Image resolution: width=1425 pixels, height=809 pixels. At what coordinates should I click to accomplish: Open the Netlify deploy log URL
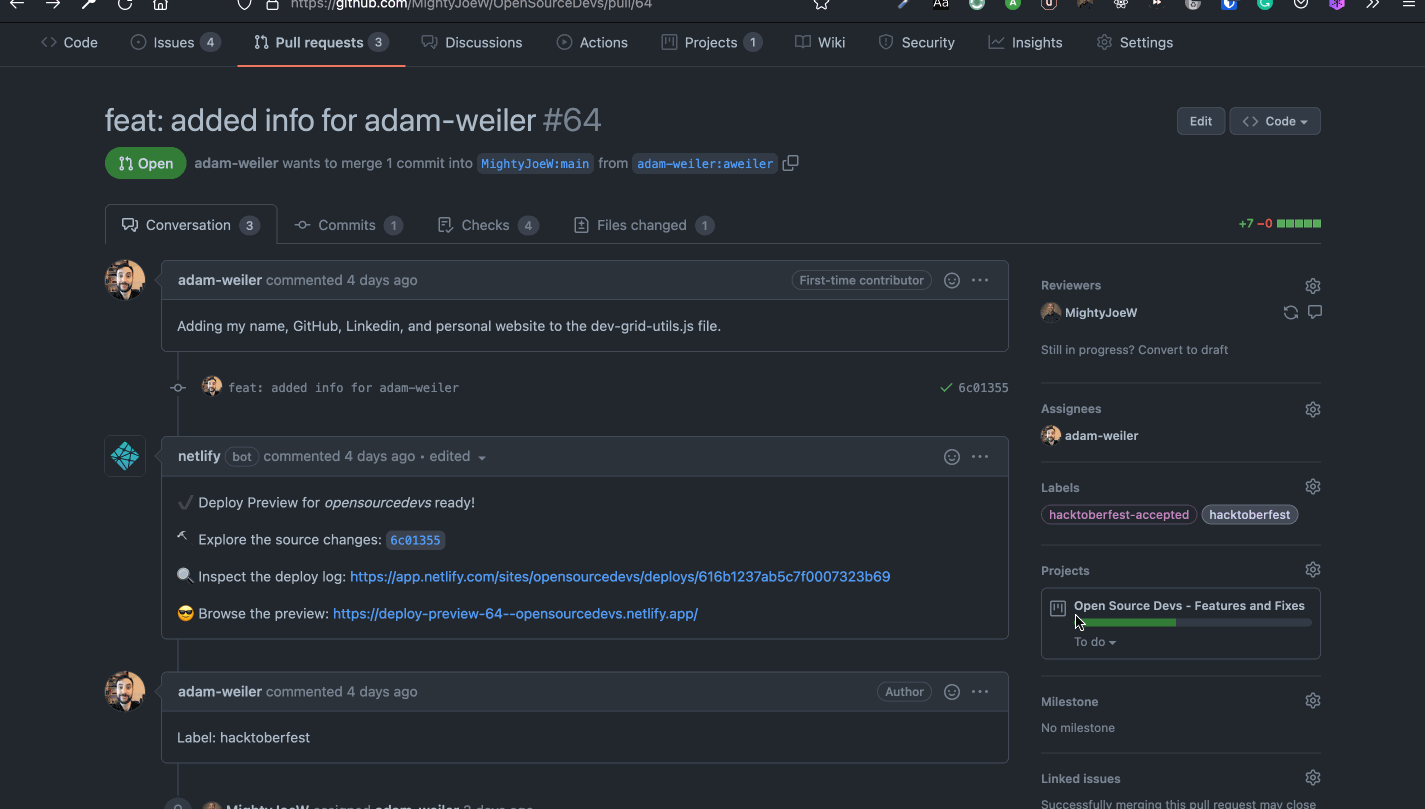(x=620, y=577)
